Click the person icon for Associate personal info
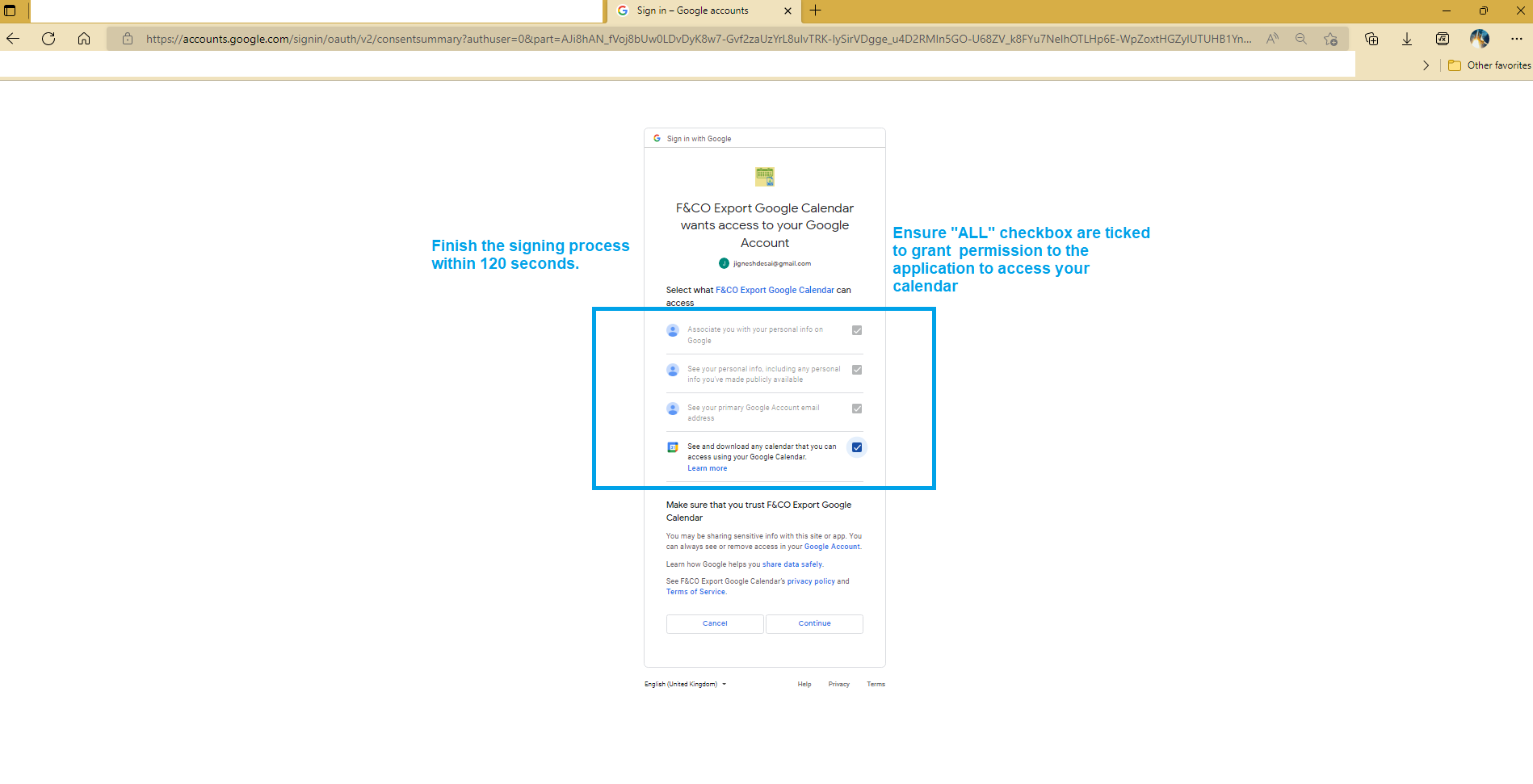Viewport: 1533px width, 784px height. 673,330
